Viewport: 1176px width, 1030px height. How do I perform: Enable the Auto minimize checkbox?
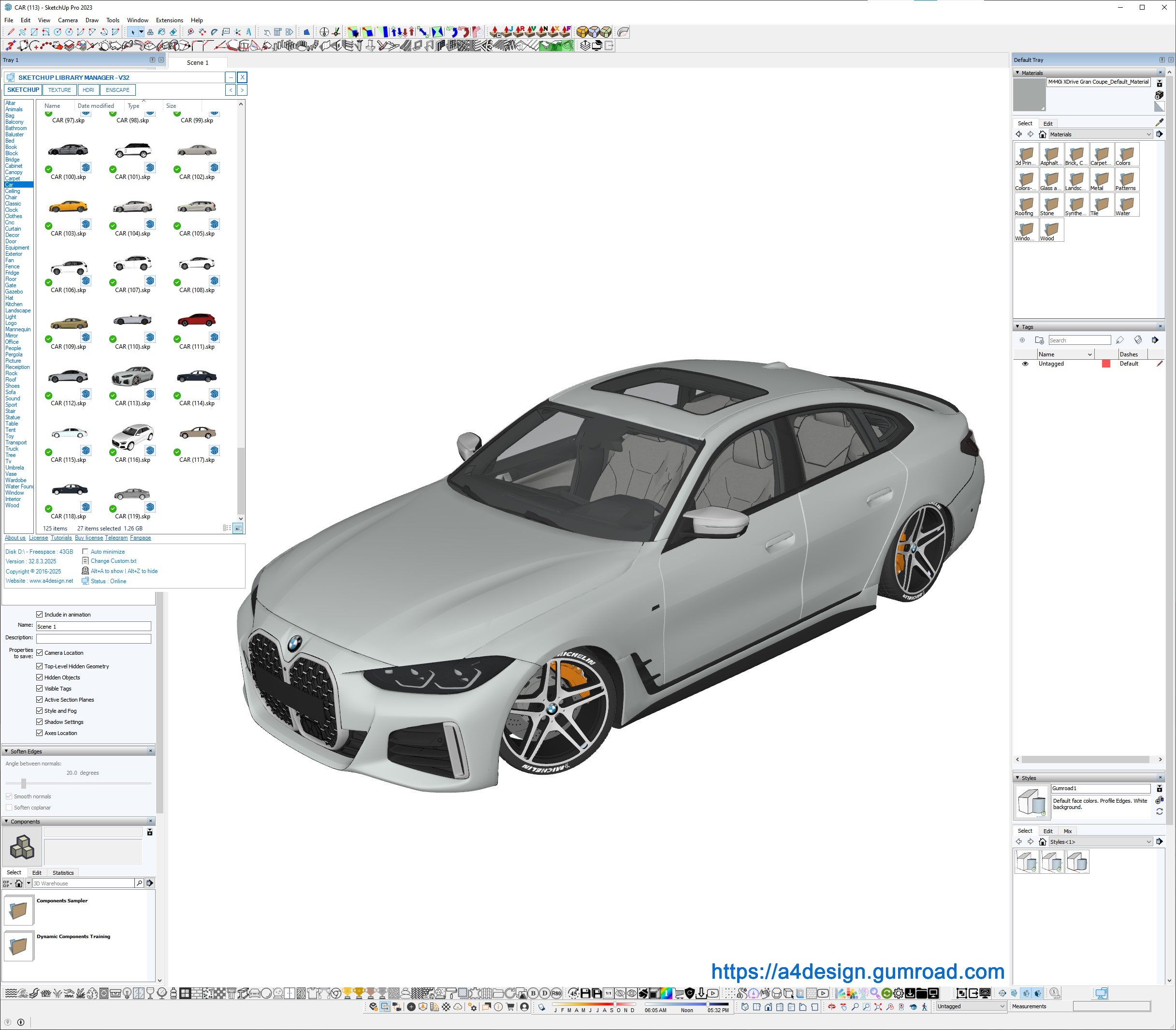(85, 552)
